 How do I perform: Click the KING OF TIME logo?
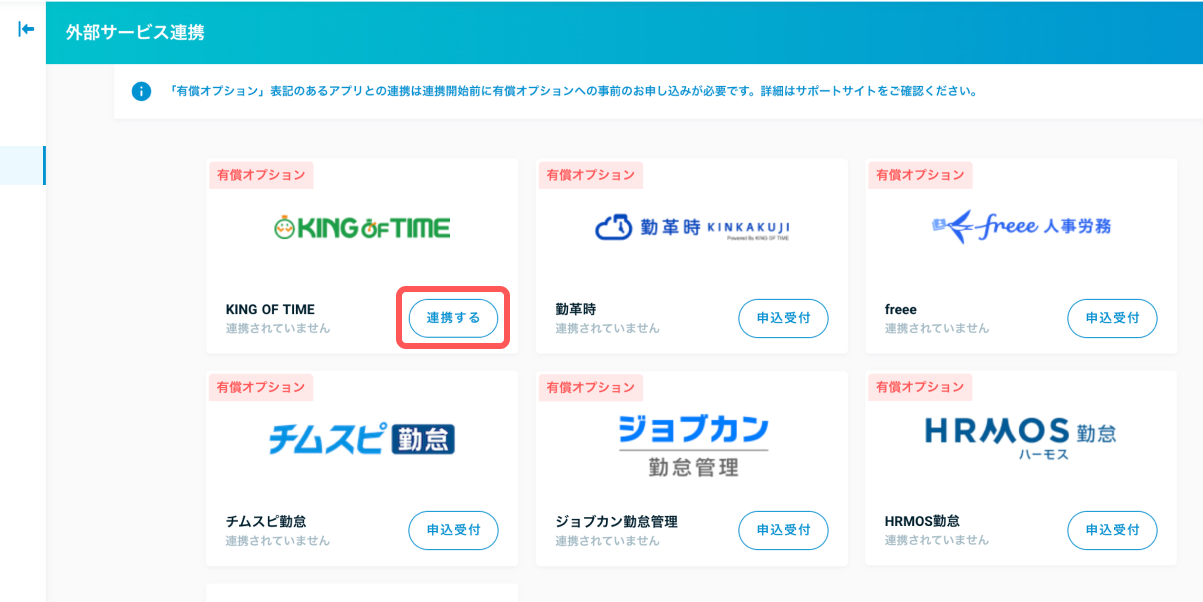click(362, 229)
